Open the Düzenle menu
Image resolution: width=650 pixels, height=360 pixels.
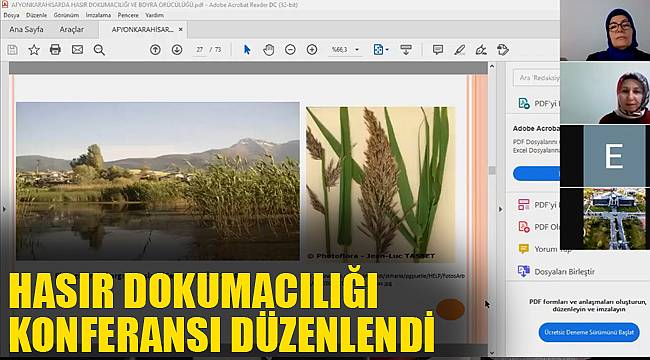pos(36,15)
